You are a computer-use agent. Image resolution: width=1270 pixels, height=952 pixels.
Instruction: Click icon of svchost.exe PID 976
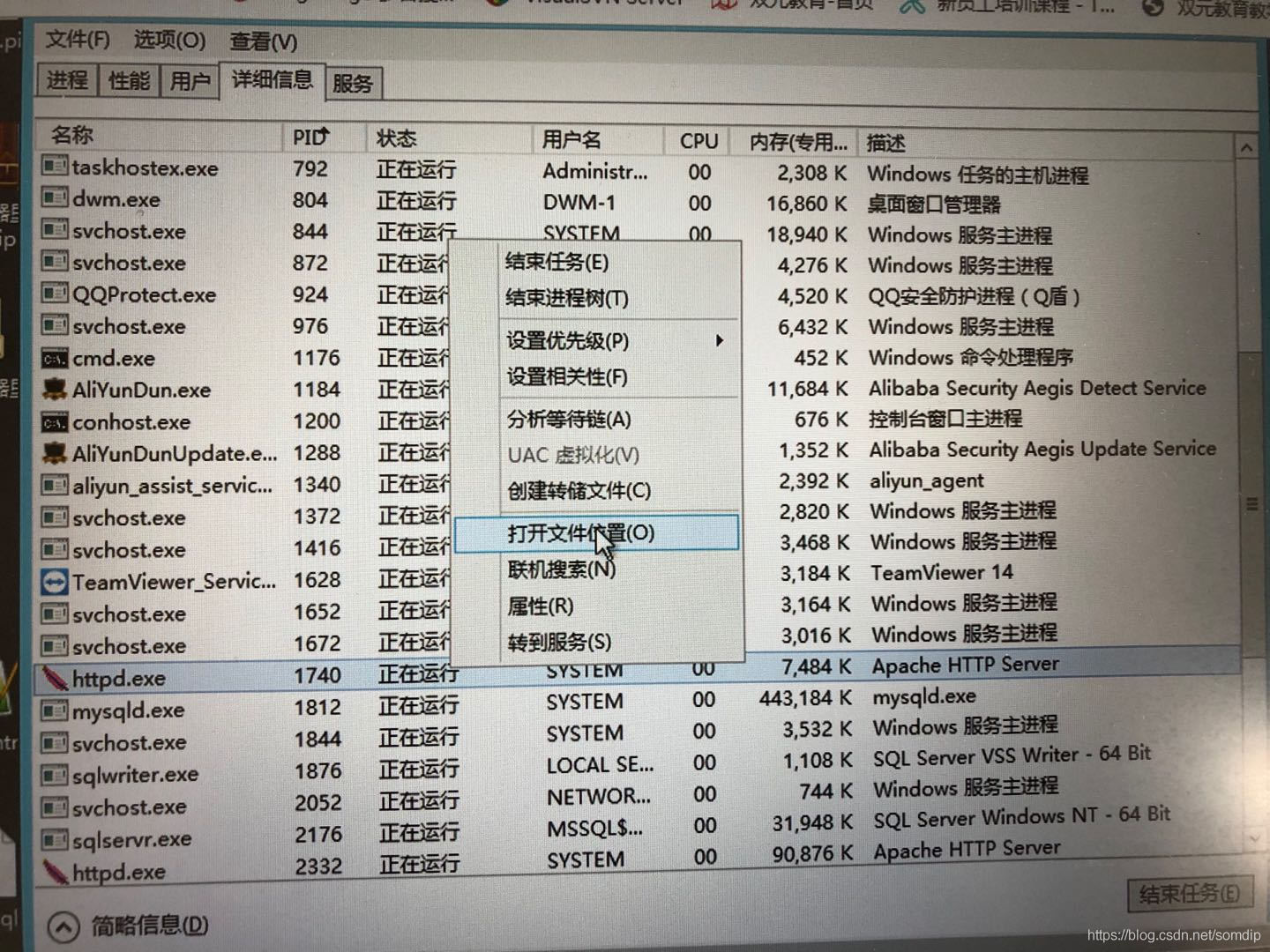[x=55, y=325]
